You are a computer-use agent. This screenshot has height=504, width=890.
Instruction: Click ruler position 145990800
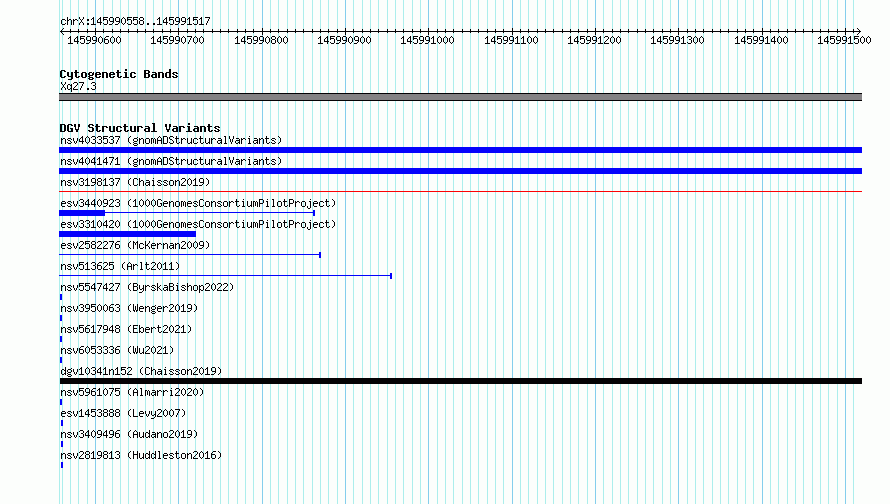point(261,40)
